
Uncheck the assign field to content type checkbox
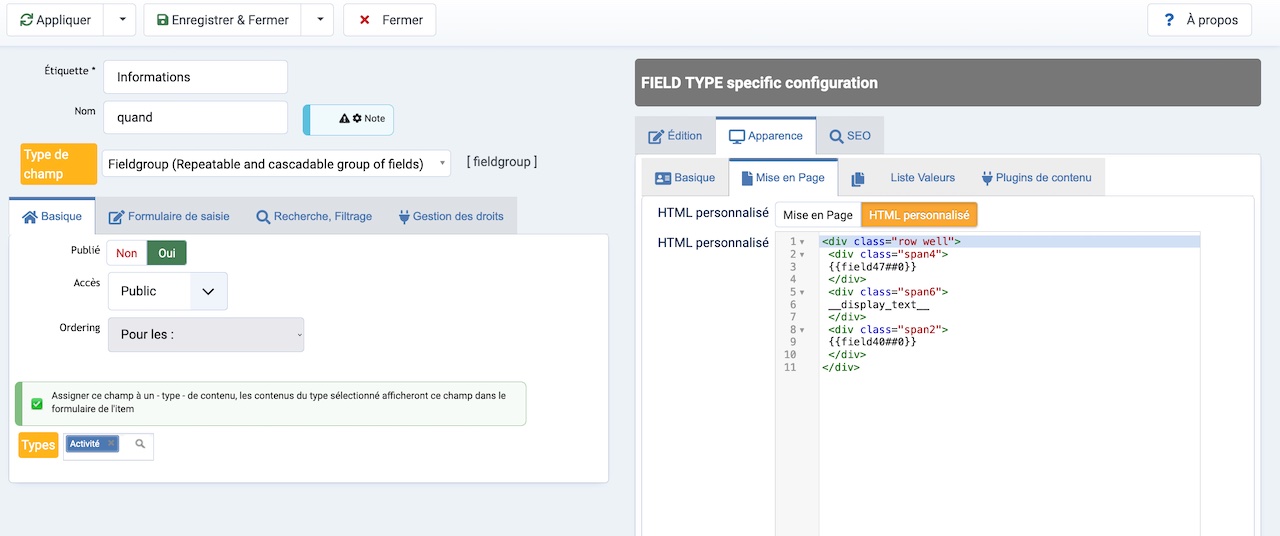coord(37,404)
